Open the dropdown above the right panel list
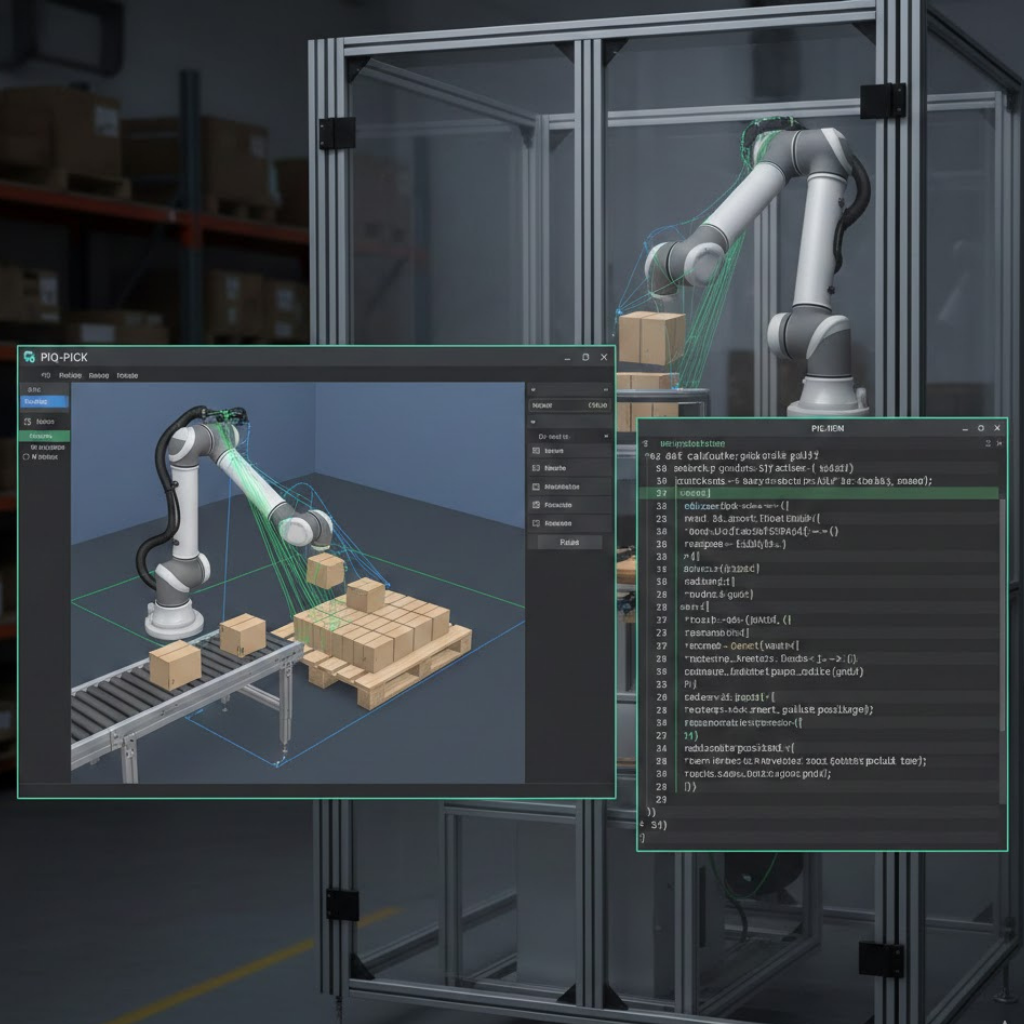This screenshot has width=1024, height=1024. 570,436
